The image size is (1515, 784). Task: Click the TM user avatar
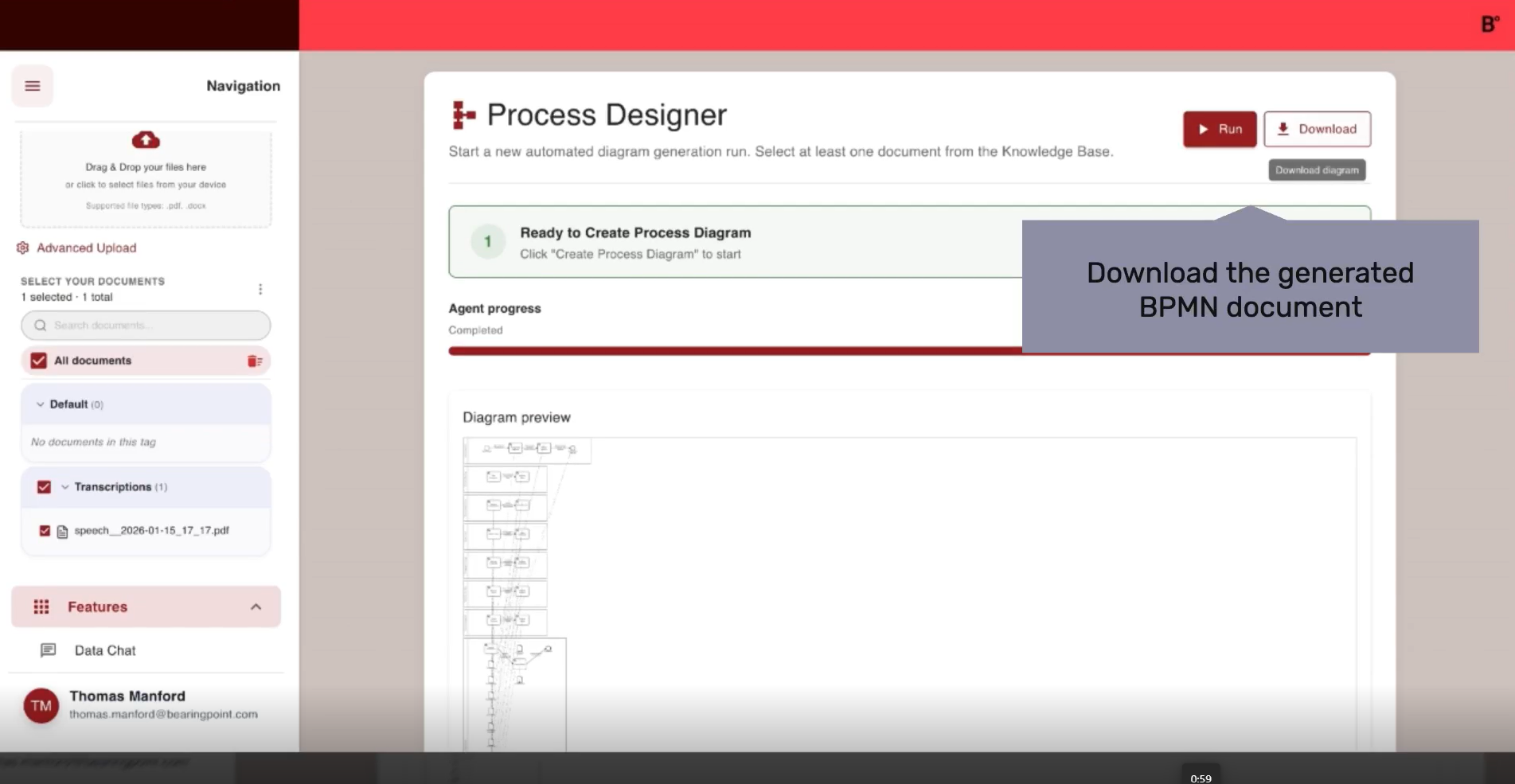pyautogui.click(x=41, y=706)
